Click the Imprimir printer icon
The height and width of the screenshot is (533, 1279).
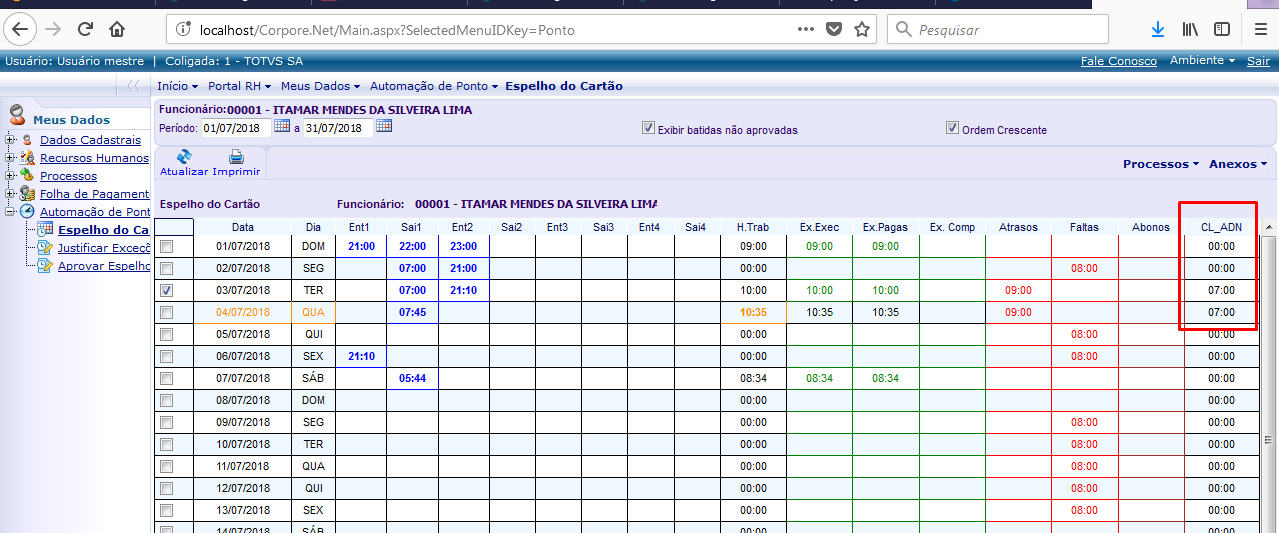pos(236,157)
